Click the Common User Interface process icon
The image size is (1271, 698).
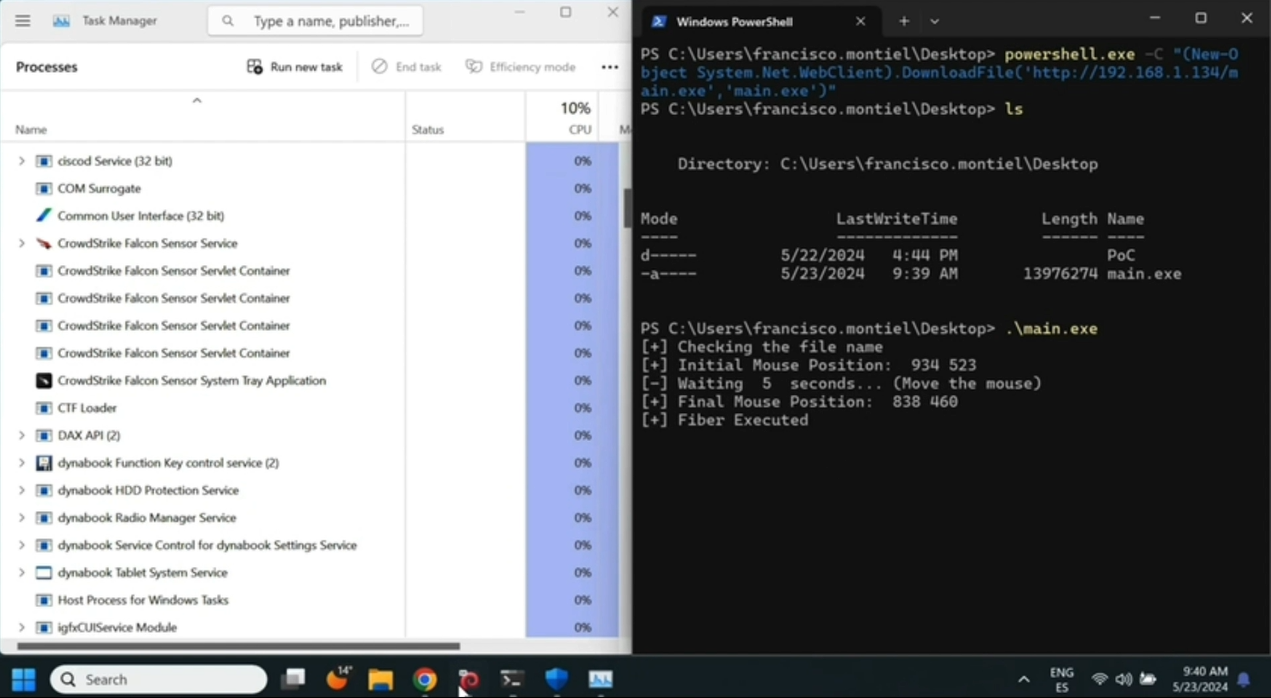(43, 216)
